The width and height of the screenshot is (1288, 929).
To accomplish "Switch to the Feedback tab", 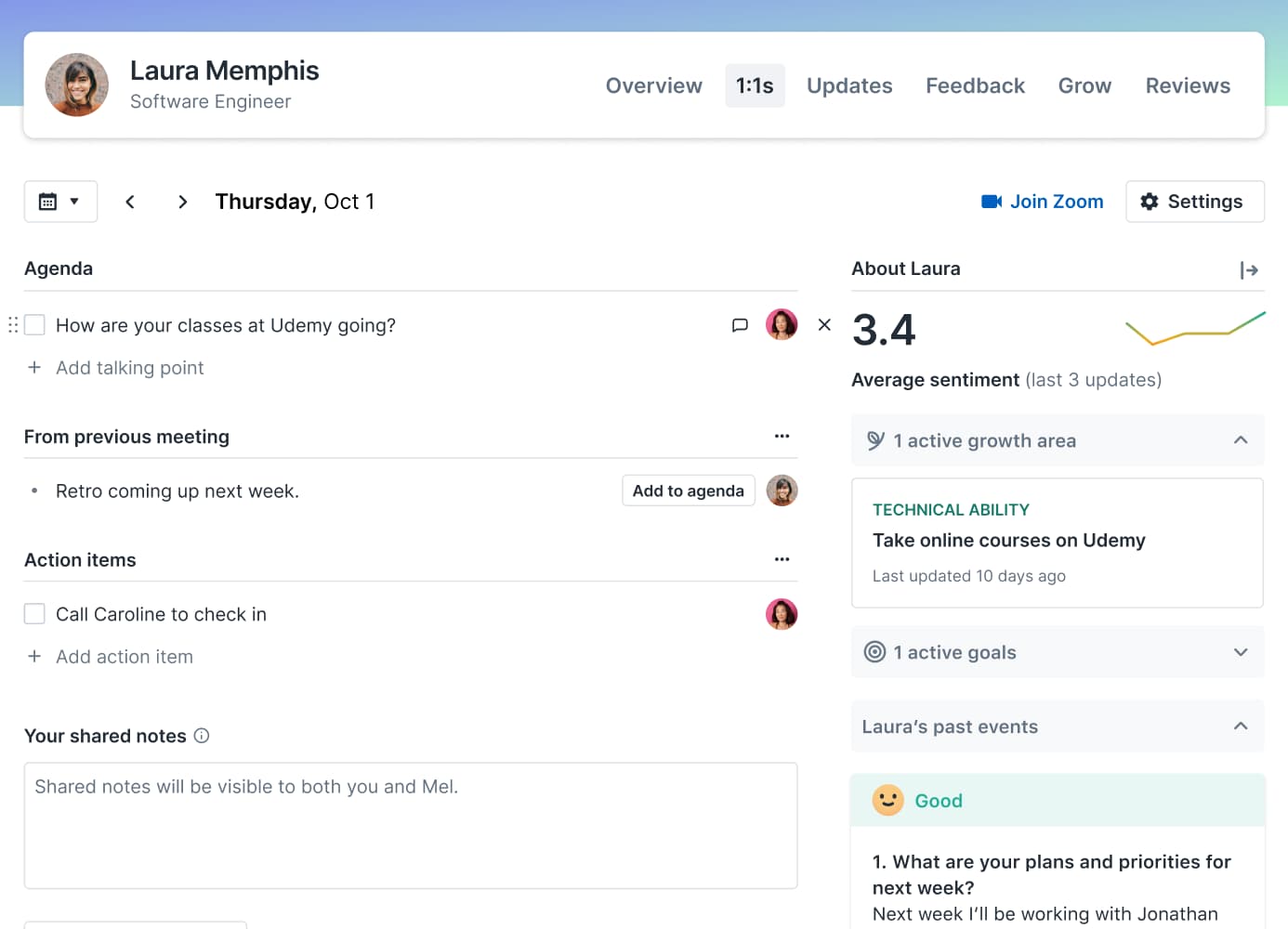I will [x=975, y=85].
